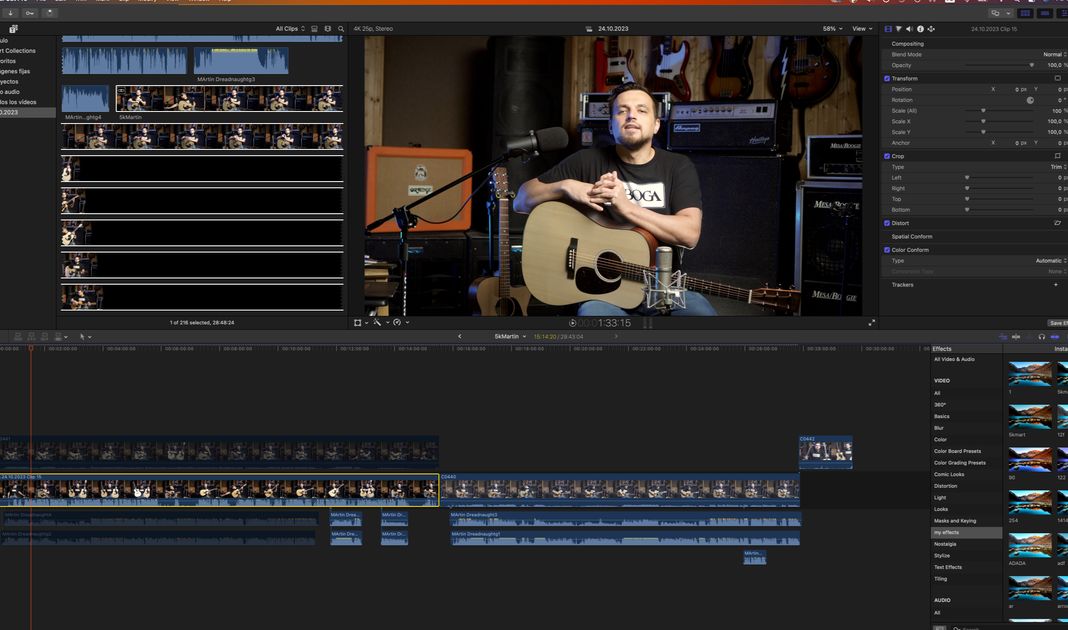Image resolution: width=1068 pixels, height=630 pixels.
Task: Click the browser search magnifier icon
Action: click(341, 29)
